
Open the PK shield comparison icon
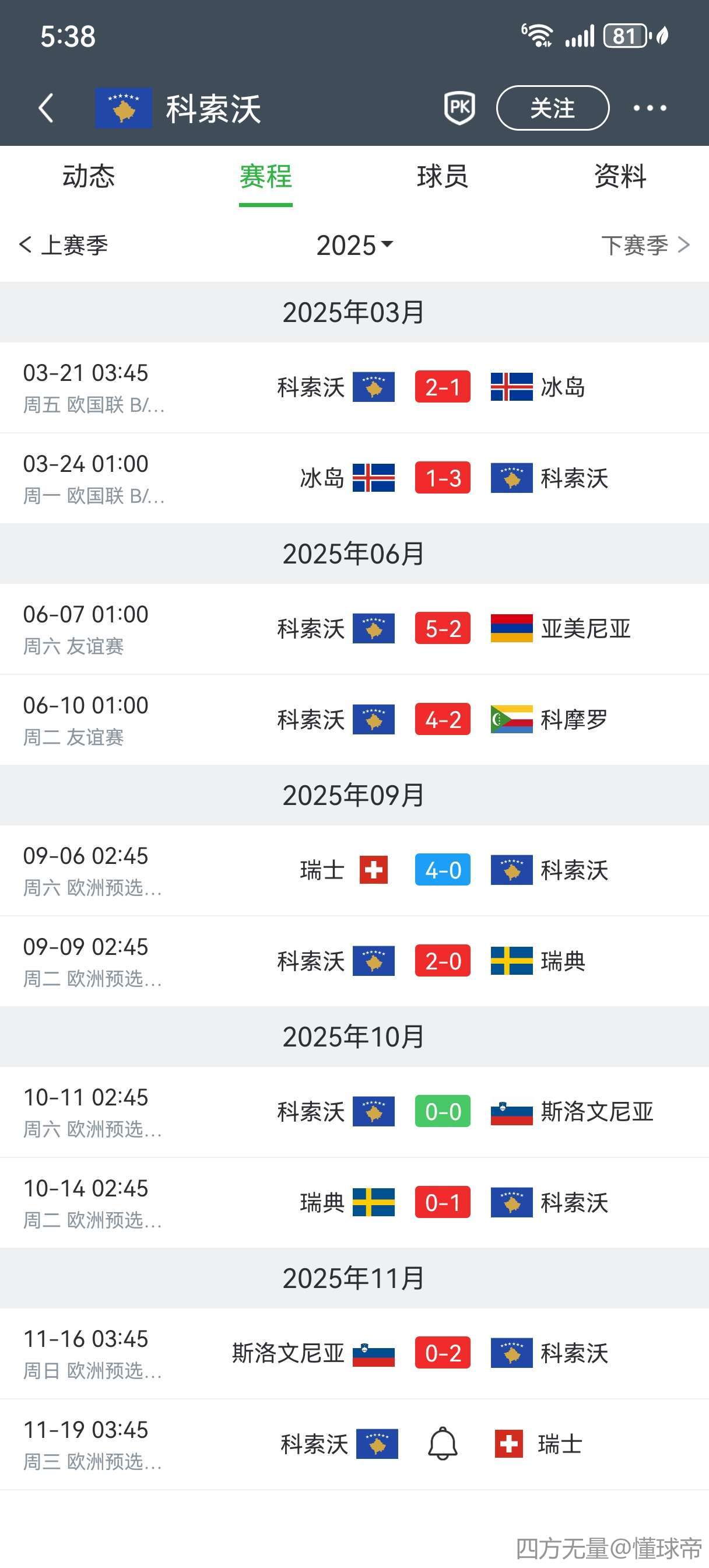459,108
